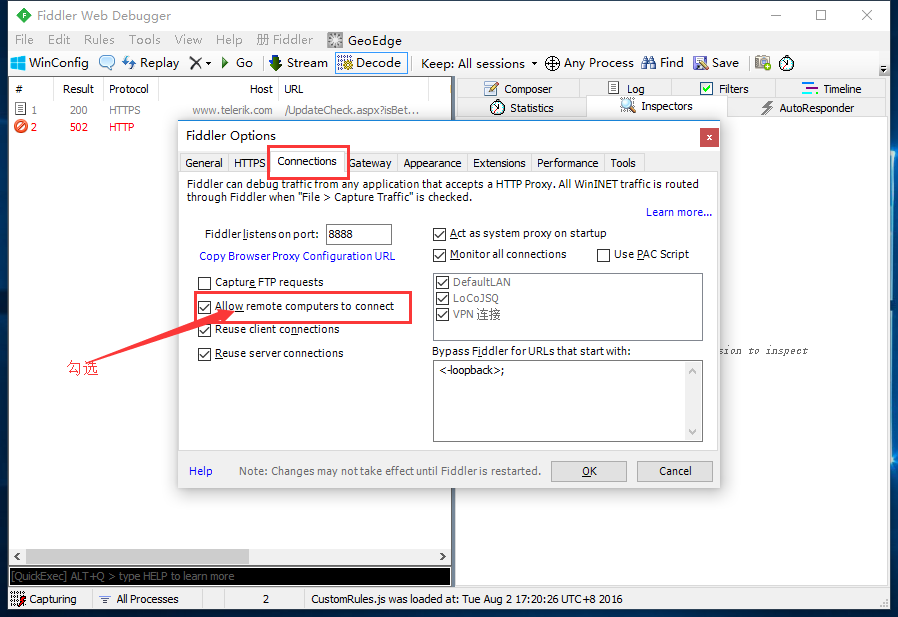The height and width of the screenshot is (617, 898).
Task: Open the Gateway options tab
Action: point(371,163)
